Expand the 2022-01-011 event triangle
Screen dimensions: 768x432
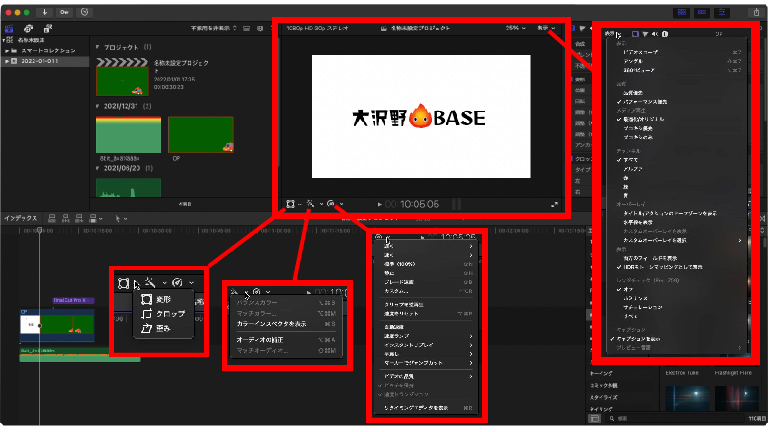(7, 61)
